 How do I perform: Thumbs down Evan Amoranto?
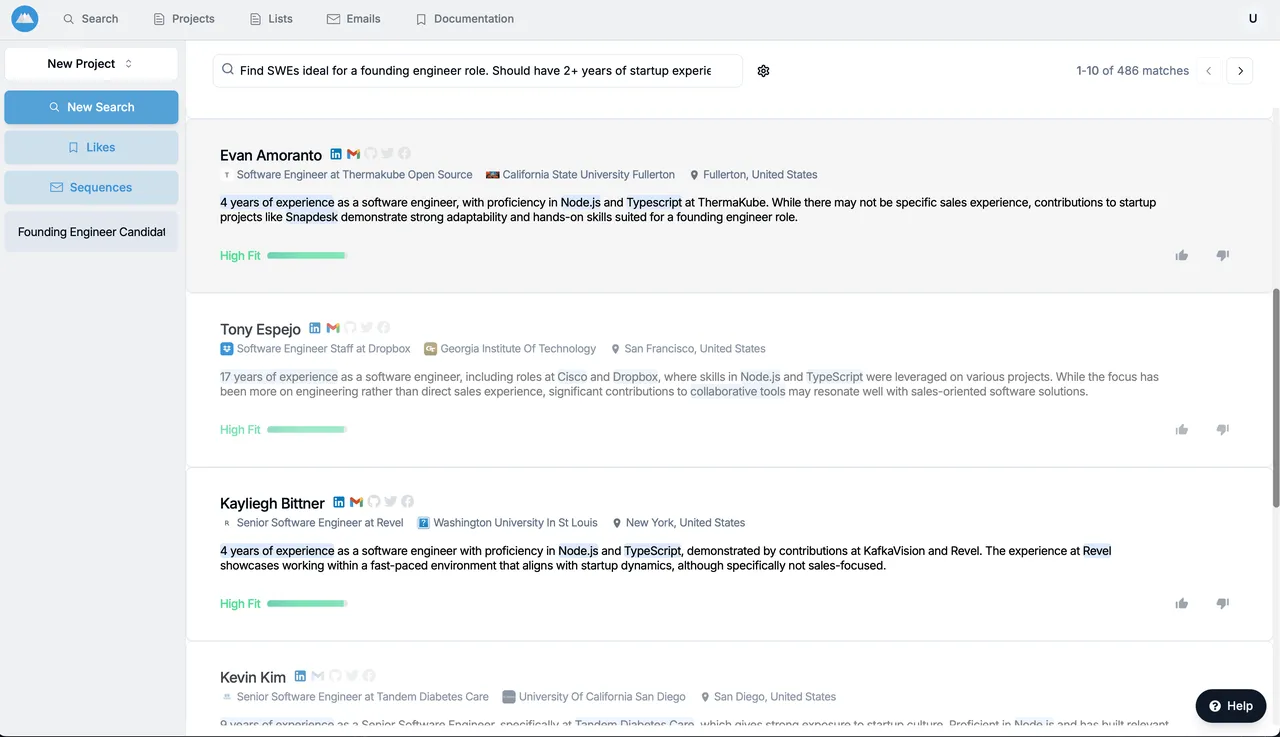1222,256
